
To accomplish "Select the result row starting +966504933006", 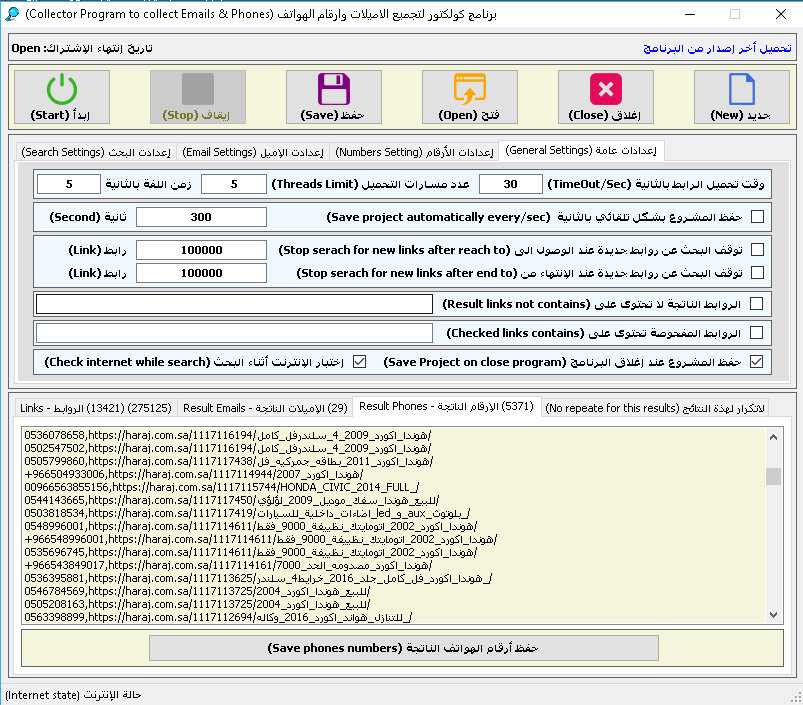I will [194, 474].
